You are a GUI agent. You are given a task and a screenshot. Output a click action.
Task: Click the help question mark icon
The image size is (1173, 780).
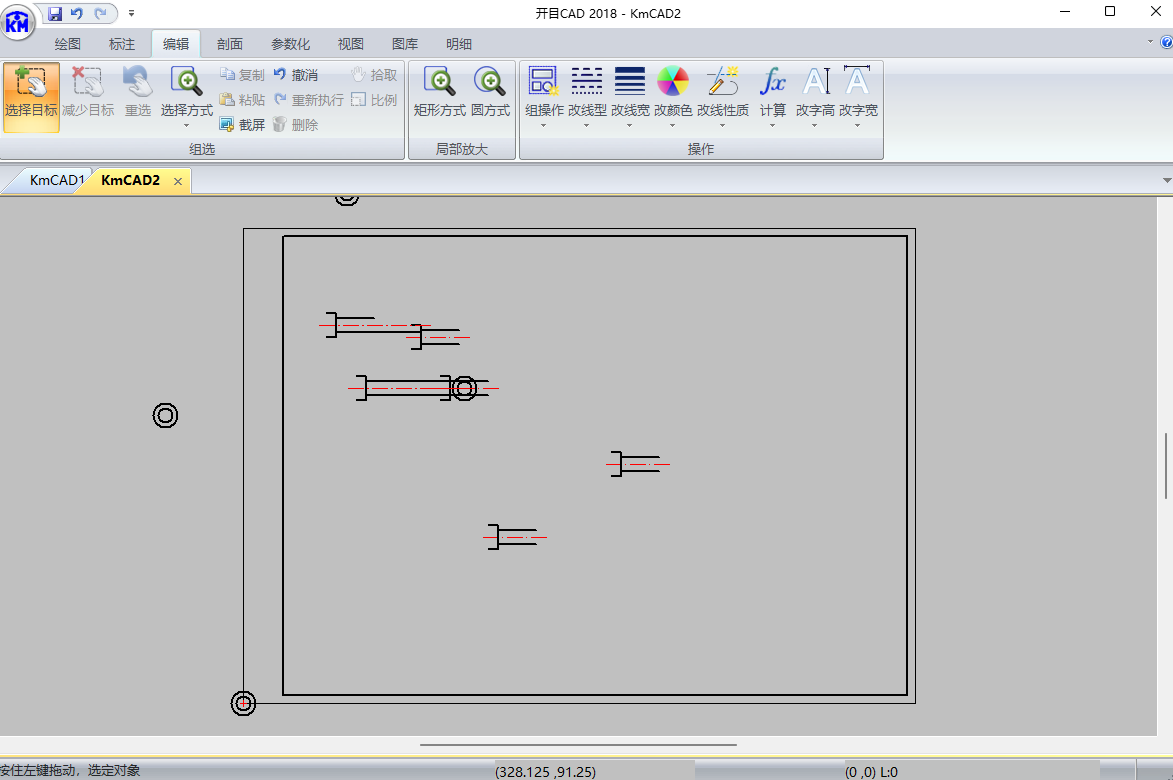click(x=1166, y=43)
